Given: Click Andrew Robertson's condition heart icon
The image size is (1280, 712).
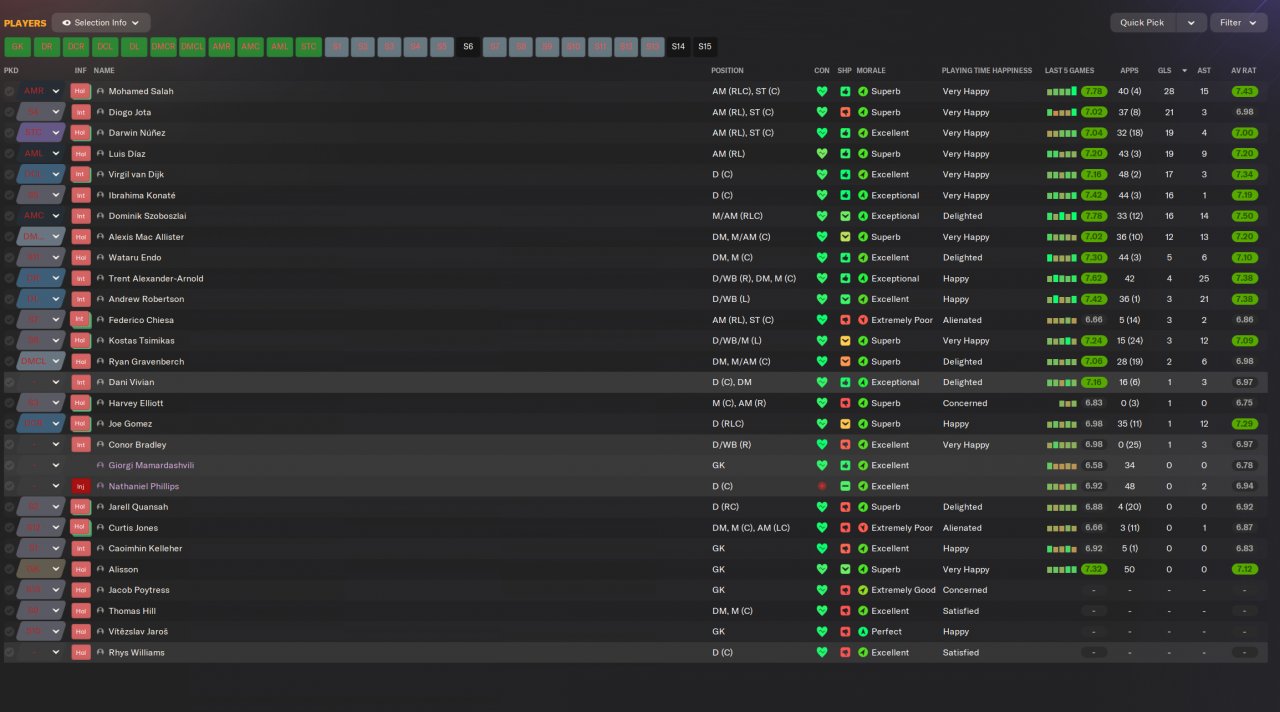Looking at the screenshot, I should coord(822,299).
